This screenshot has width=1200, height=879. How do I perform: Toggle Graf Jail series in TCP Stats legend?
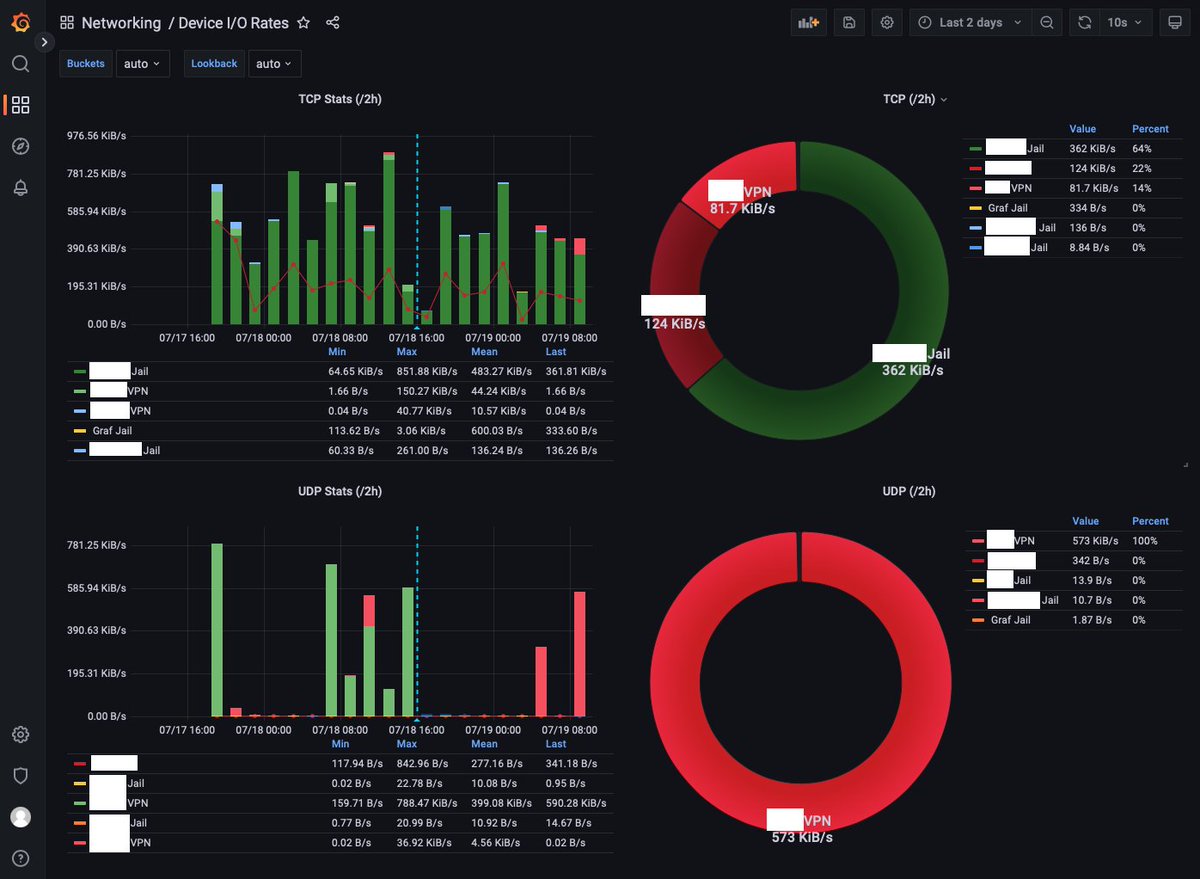[x=112, y=431]
